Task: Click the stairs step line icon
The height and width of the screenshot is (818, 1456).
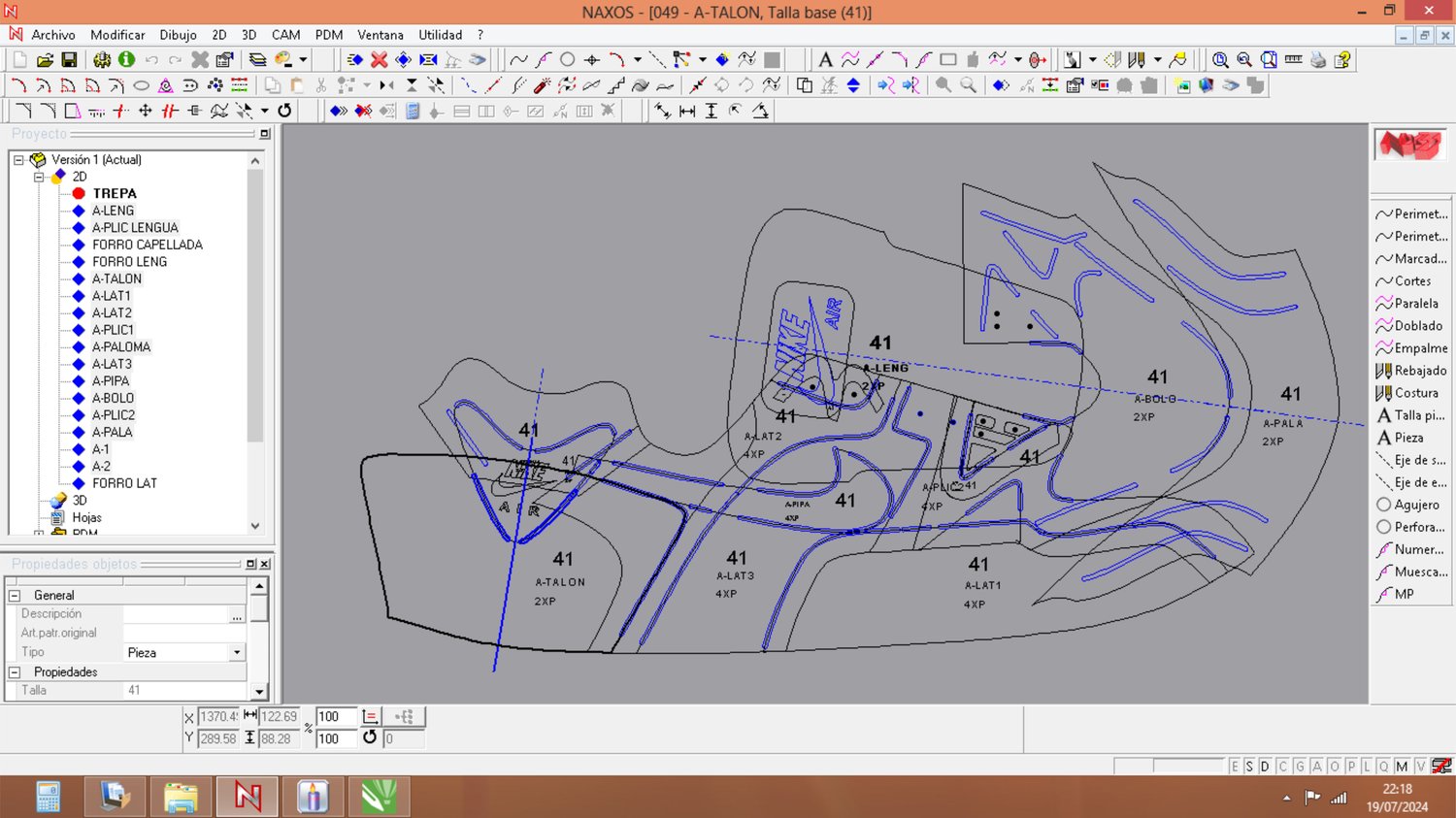Action: click(x=615, y=85)
